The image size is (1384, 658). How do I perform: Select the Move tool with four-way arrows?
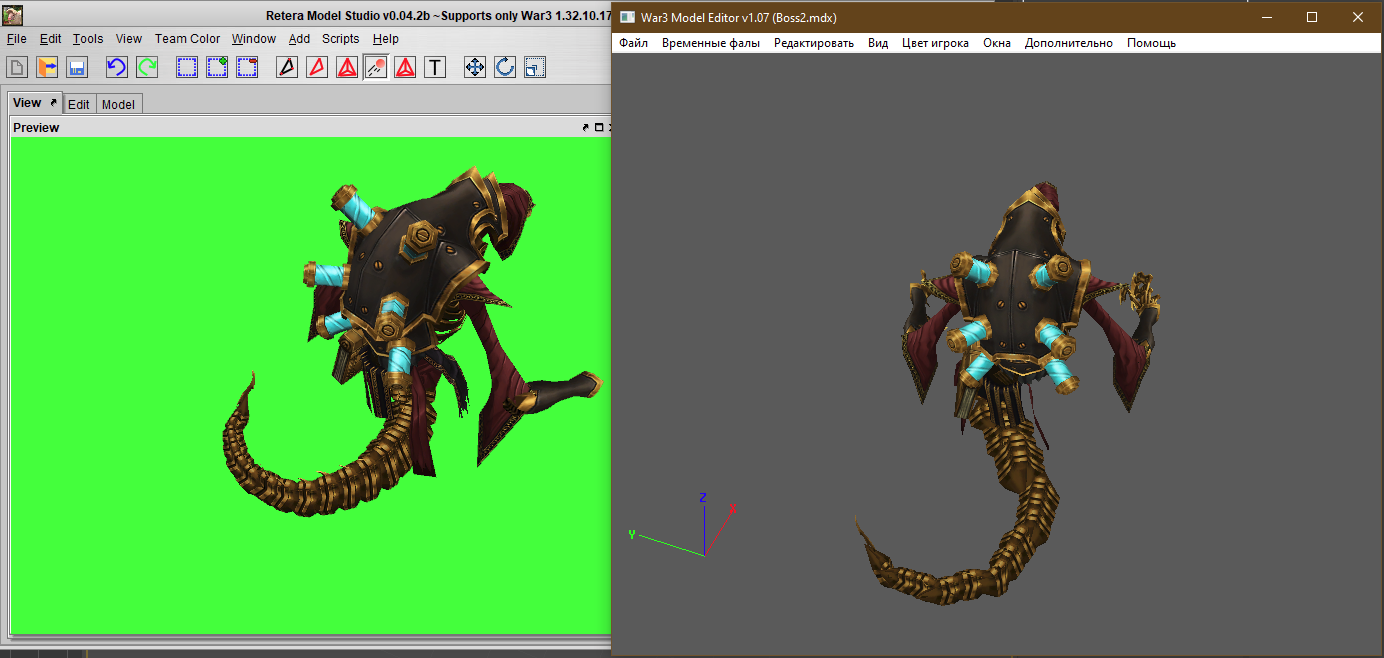pos(475,67)
